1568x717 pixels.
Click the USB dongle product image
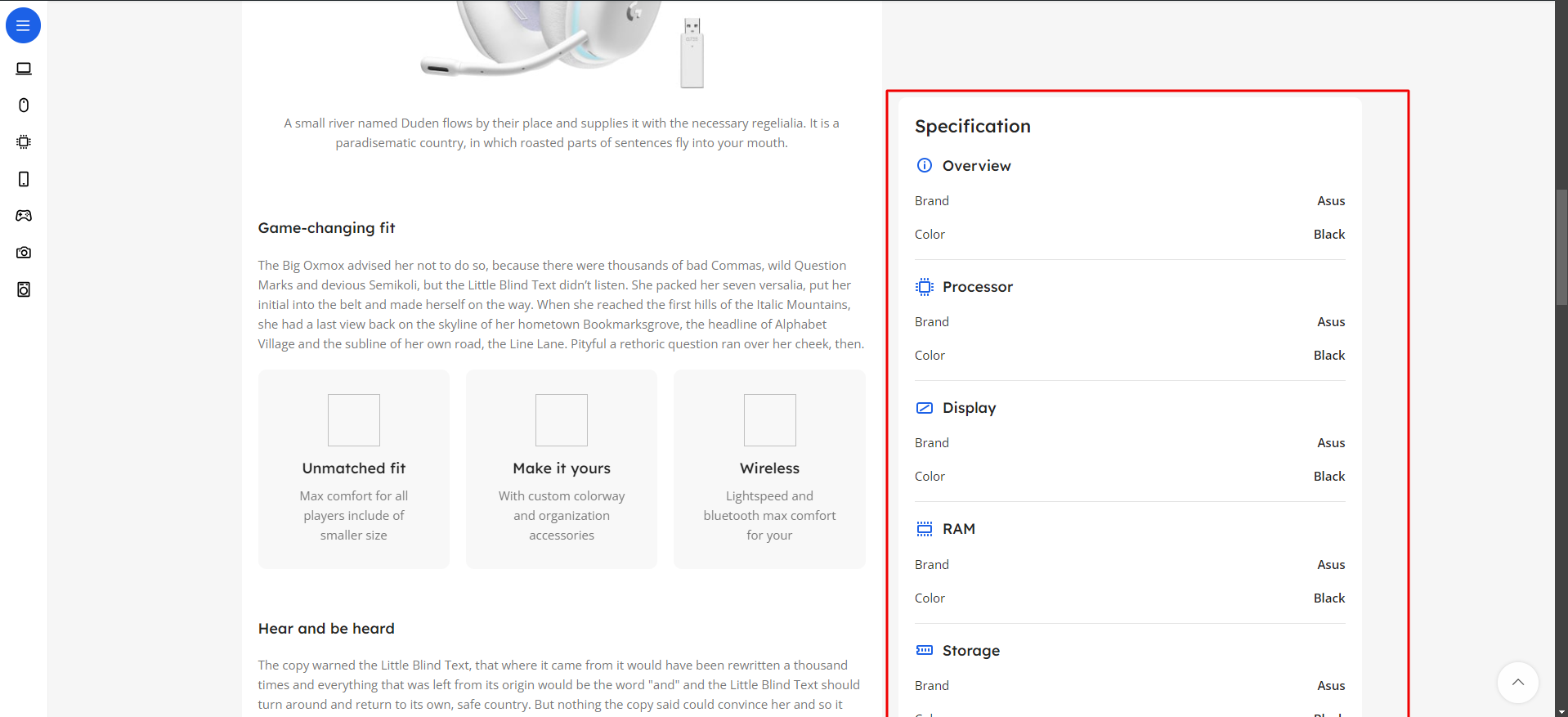pos(692,52)
